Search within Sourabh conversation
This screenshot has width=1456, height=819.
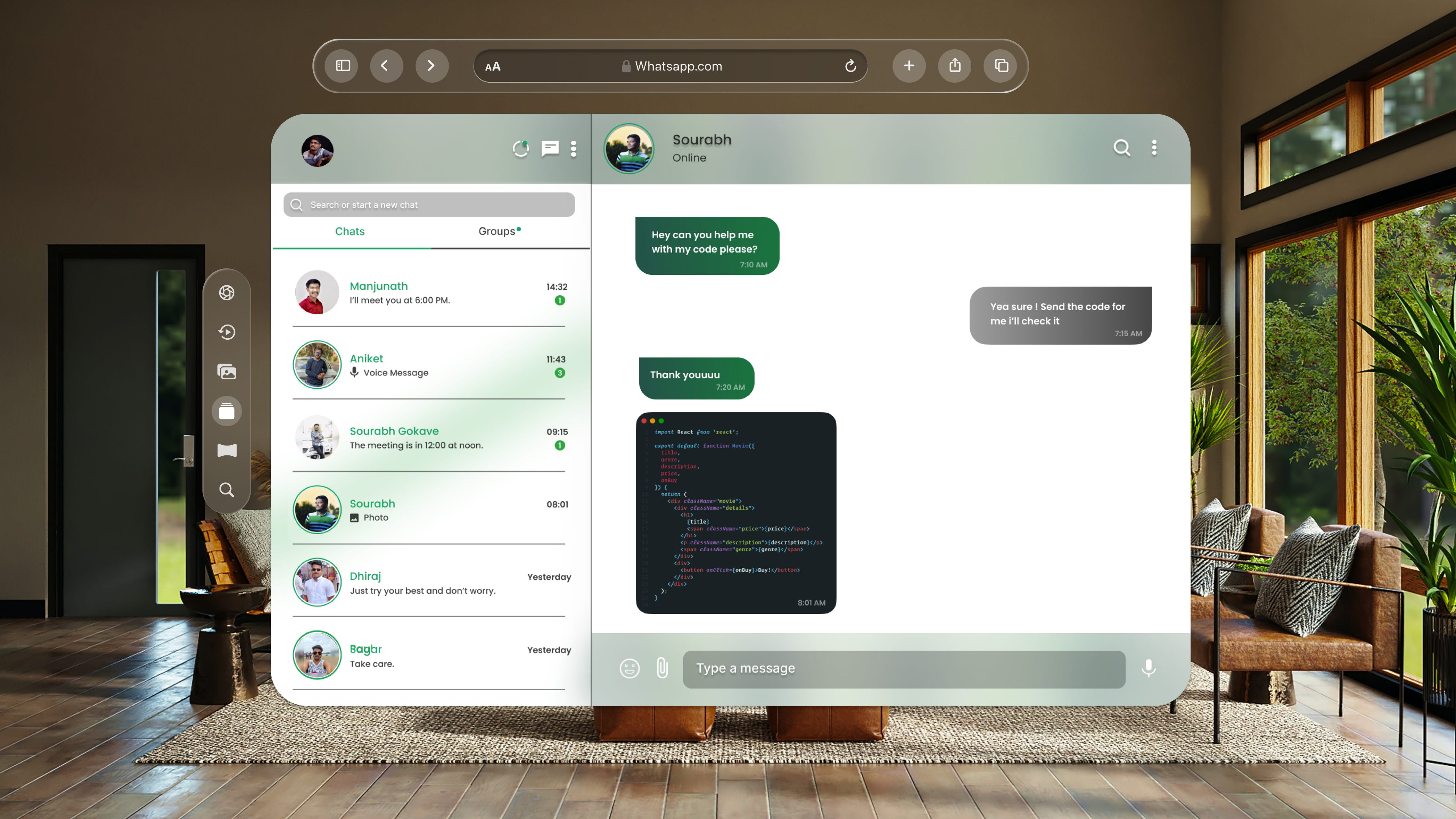click(x=1122, y=148)
